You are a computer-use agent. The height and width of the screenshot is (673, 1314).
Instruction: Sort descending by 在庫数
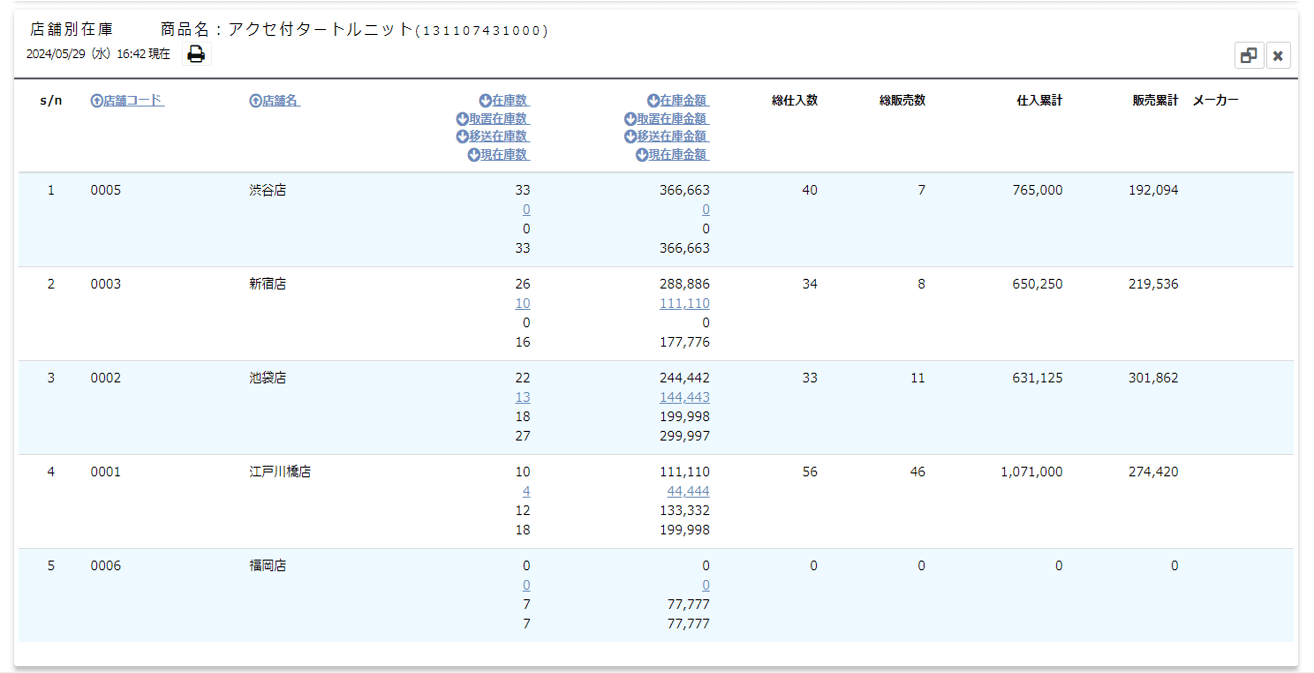(504, 100)
